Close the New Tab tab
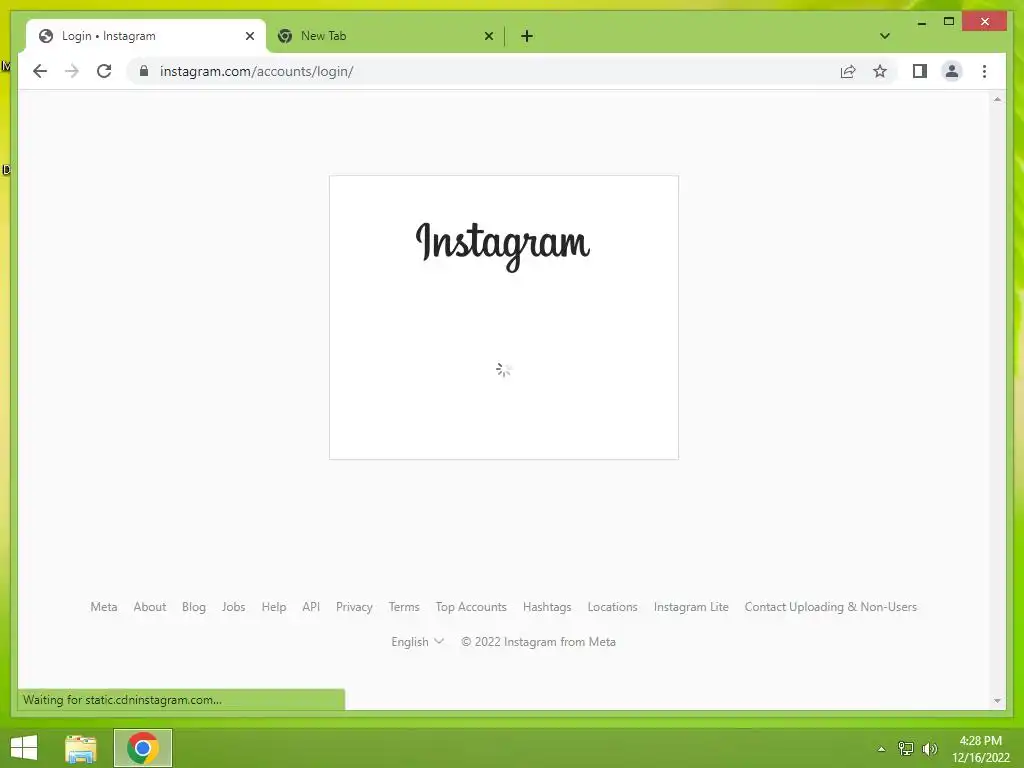The width and height of the screenshot is (1024, 768). 488,36
